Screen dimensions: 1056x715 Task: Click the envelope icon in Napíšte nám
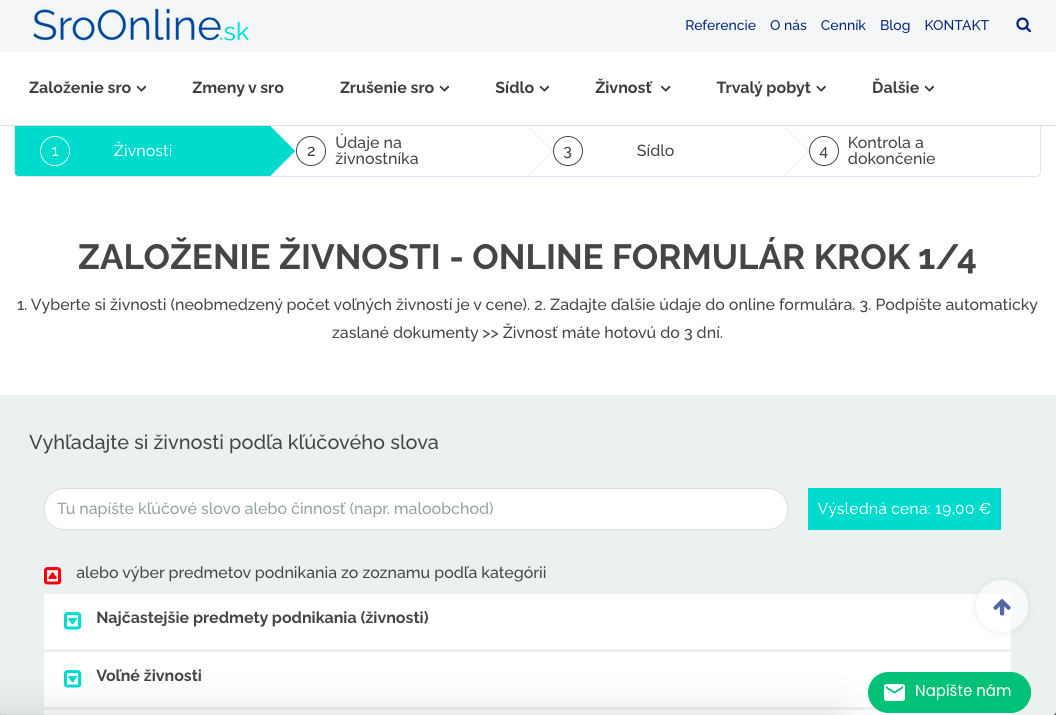click(x=894, y=691)
